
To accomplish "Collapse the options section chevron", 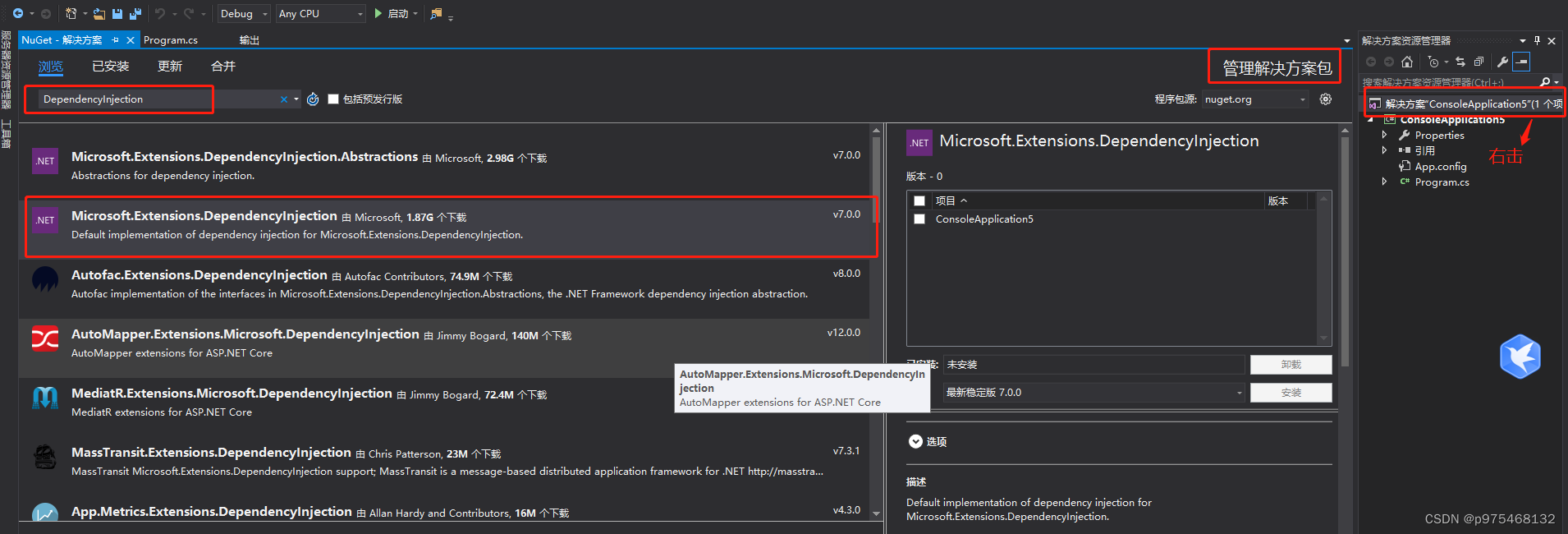I will pyautogui.click(x=915, y=441).
